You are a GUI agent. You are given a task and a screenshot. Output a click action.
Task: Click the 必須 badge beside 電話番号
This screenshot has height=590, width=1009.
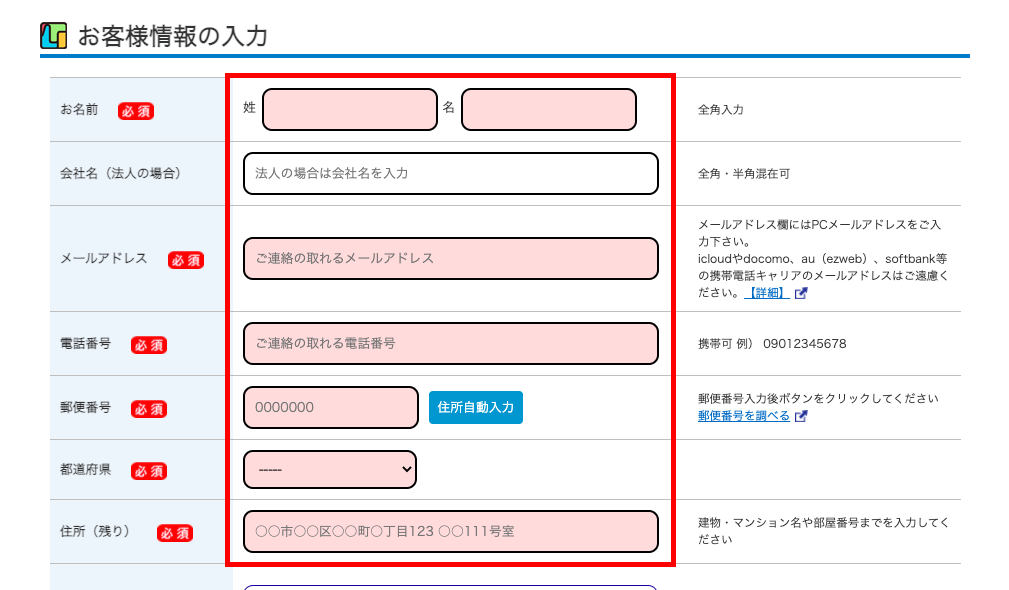(x=149, y=345)
